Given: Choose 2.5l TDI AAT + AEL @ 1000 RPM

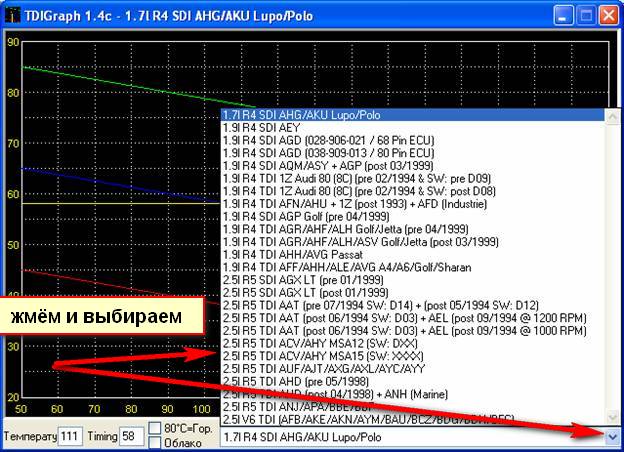Looking at the screenshot, I should pos(412,331).
